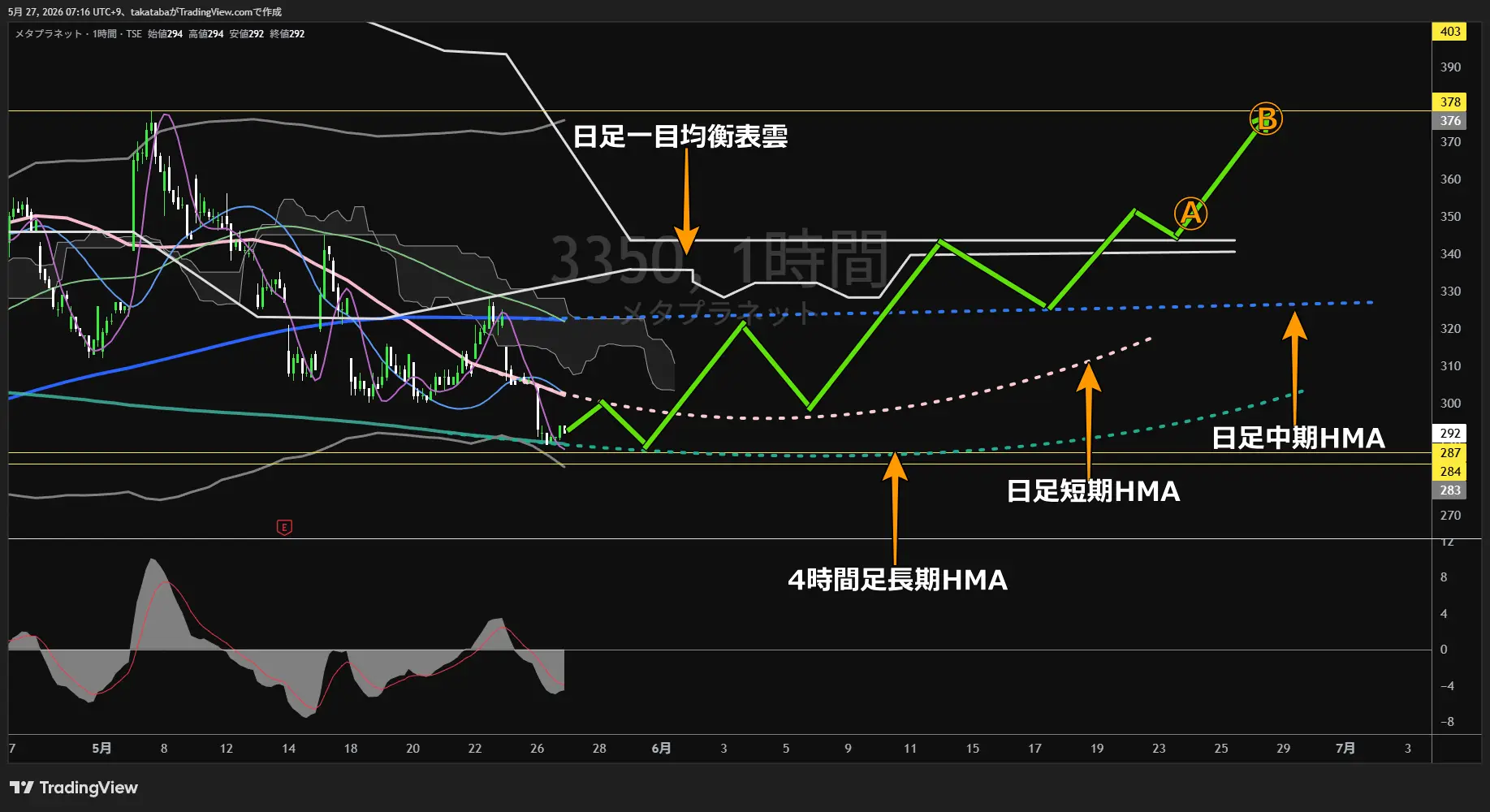
Task: Click 310 on the price scale
Action: 1450,366
